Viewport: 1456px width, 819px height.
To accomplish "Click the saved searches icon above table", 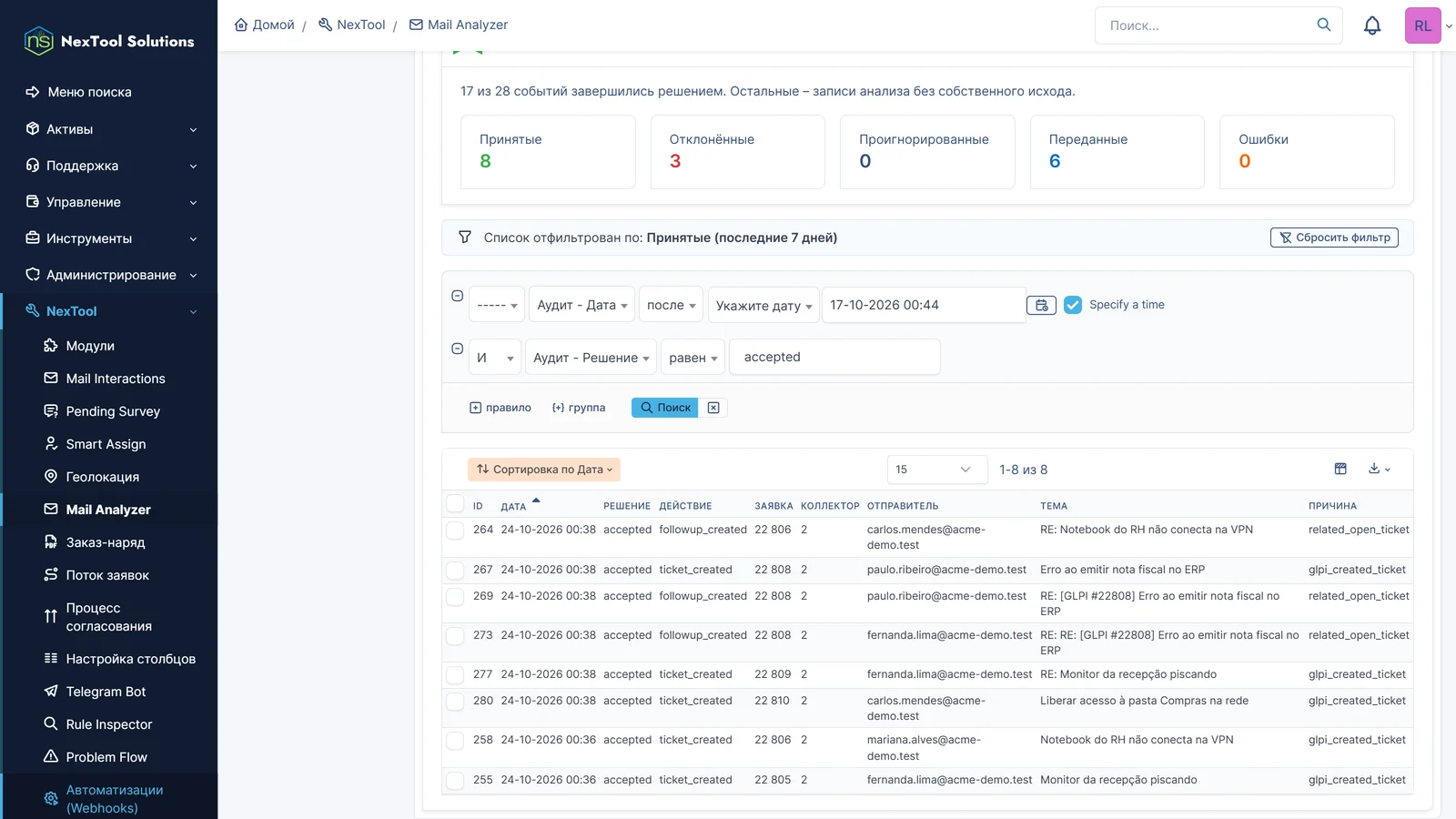I will click(1340, 469).
